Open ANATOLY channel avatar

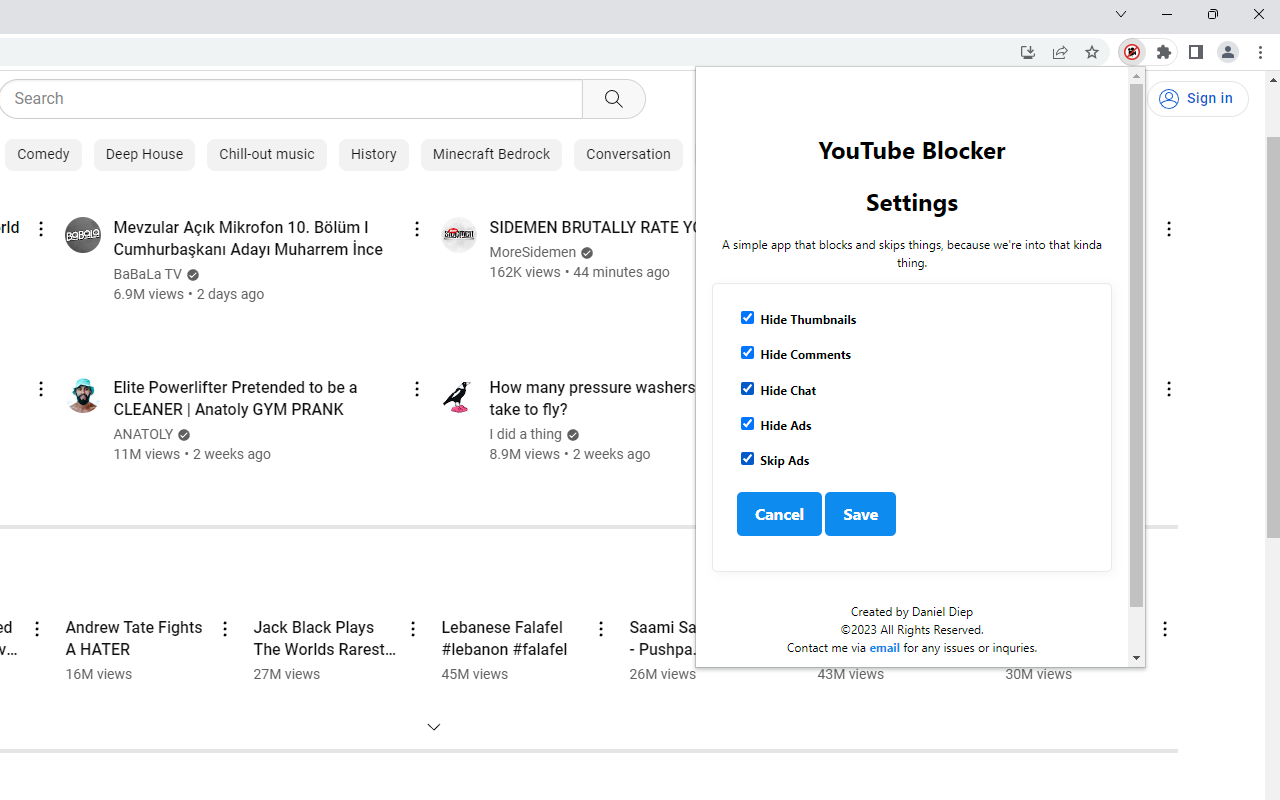point(83,395)
